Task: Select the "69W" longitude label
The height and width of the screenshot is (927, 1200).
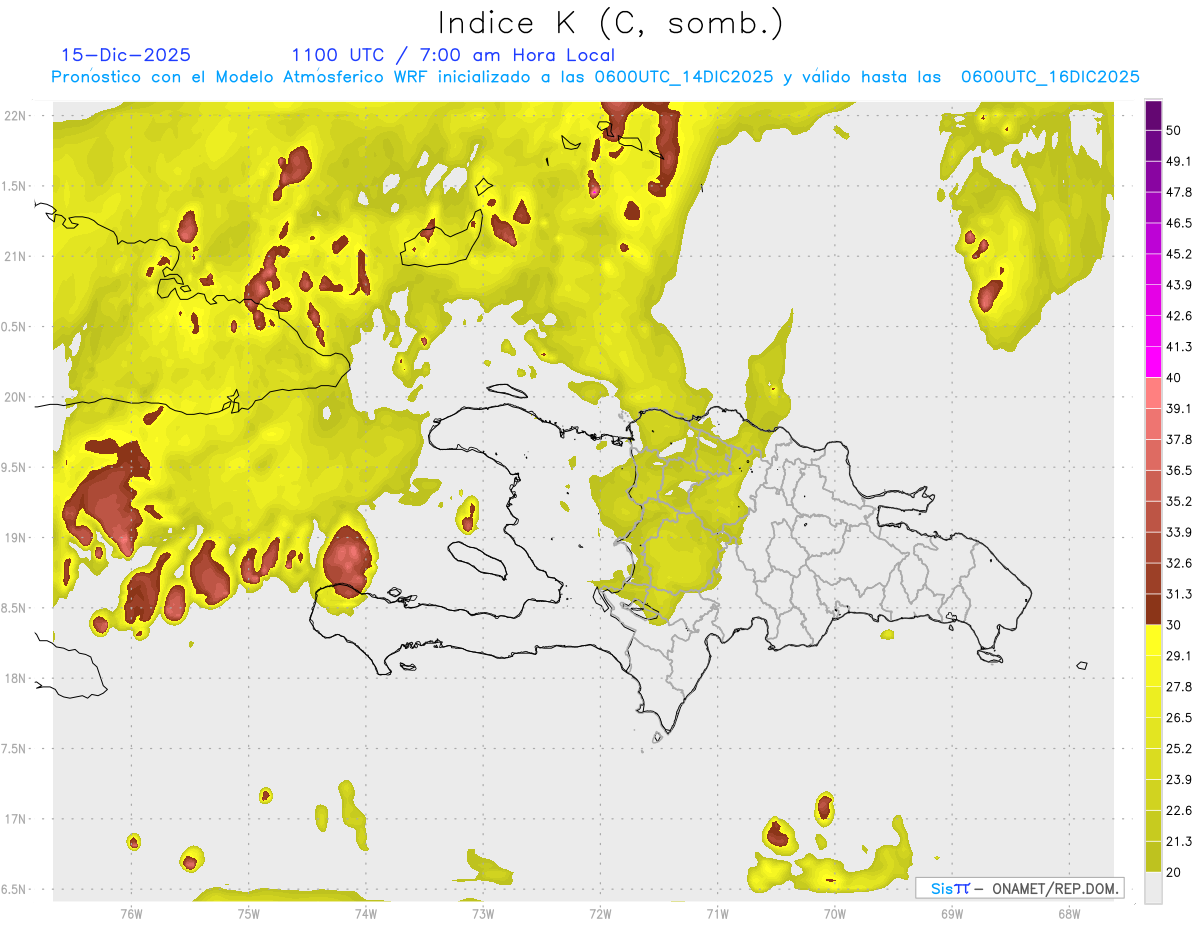Action: point(952,914)
